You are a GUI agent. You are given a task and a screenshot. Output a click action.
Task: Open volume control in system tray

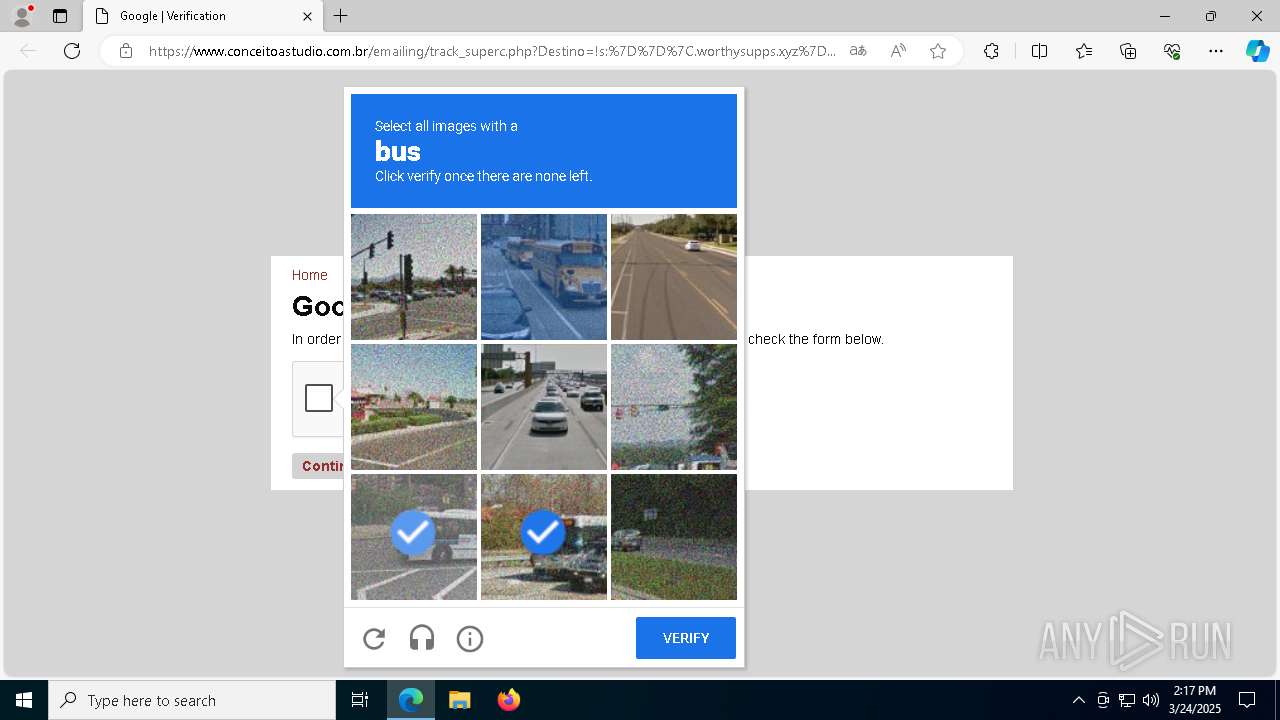coord(1151,700)
